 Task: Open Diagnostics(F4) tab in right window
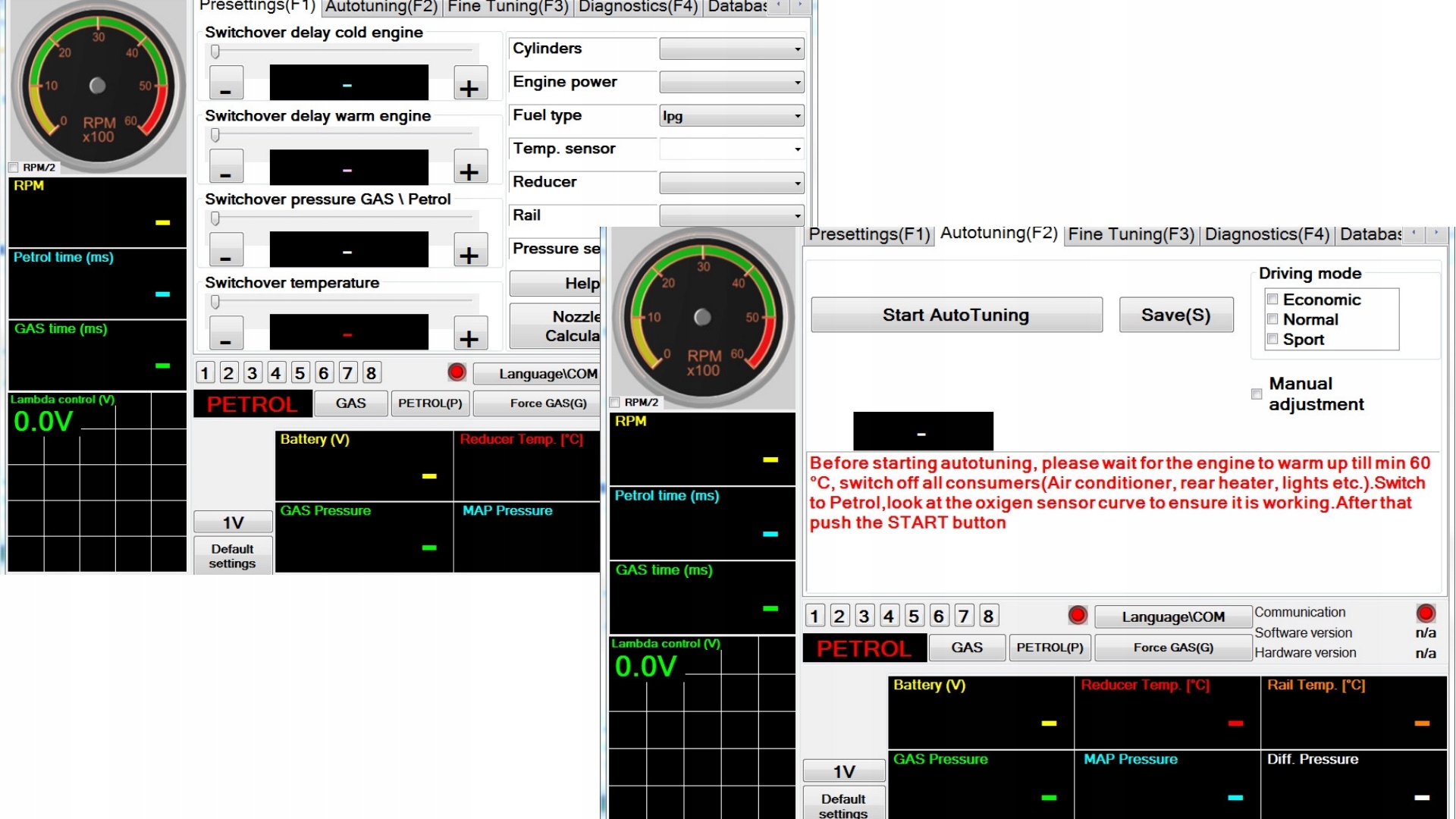[1266, 234]
